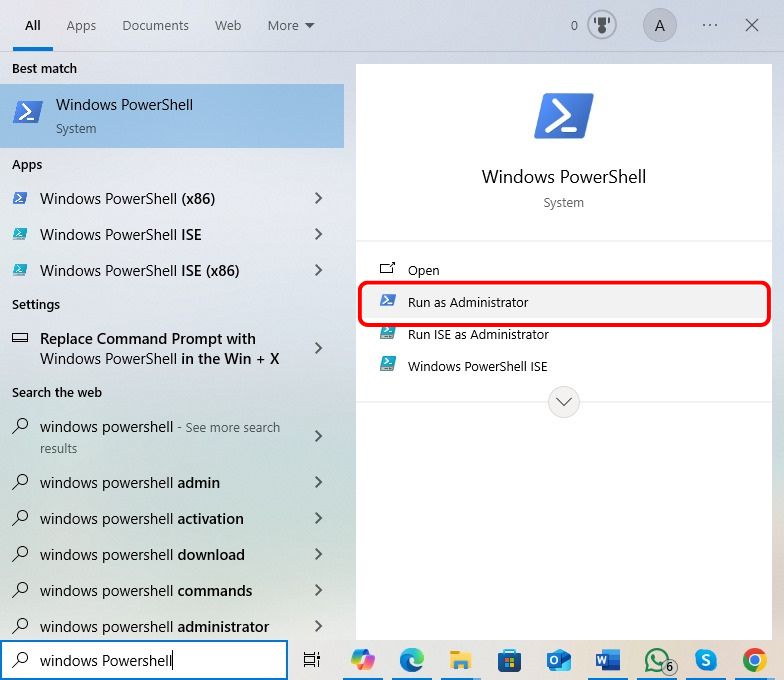Screen dimensions: 784x680
Task: Switch to the Documents search tab
Action: pyautogui.click(x=155, y=26)
